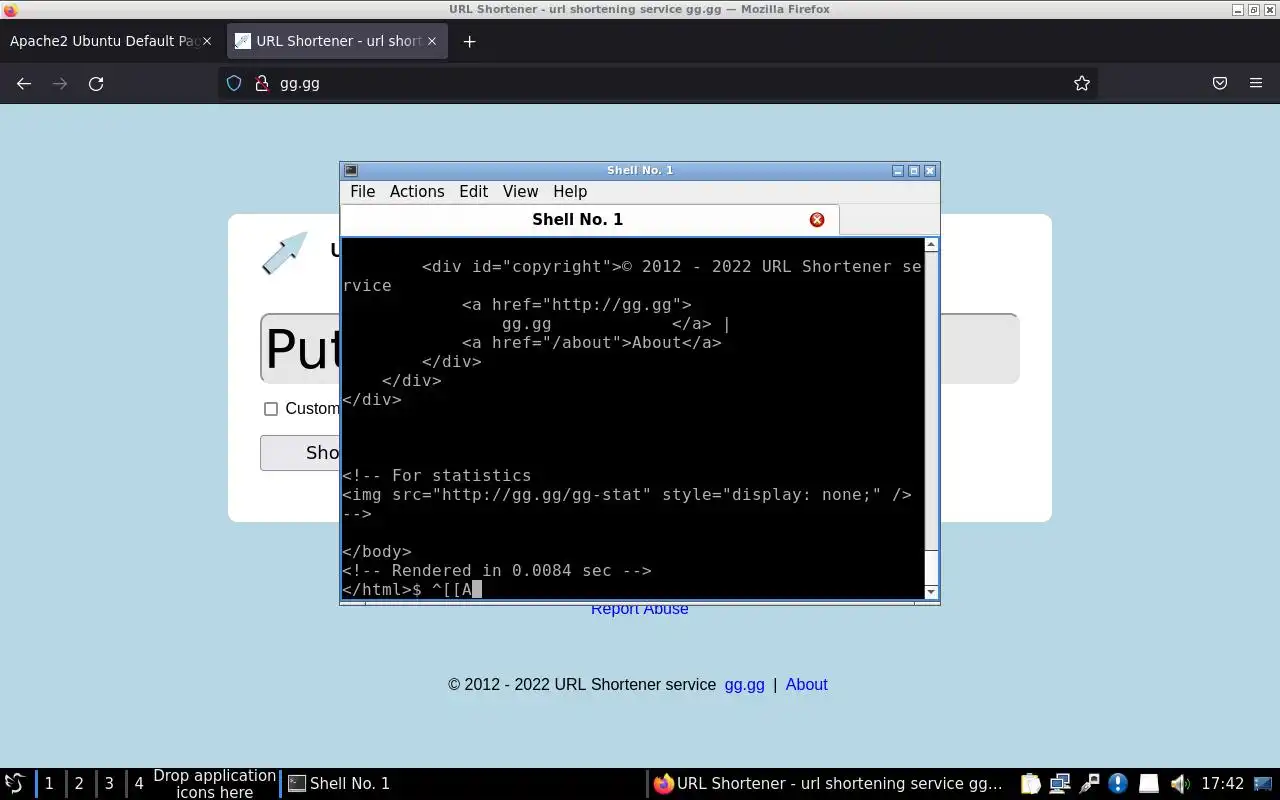Screen dimensions: 1280x800
Task: Activate Firefox URL Shortener taskbar entry
Action: [x=828, y=784]
